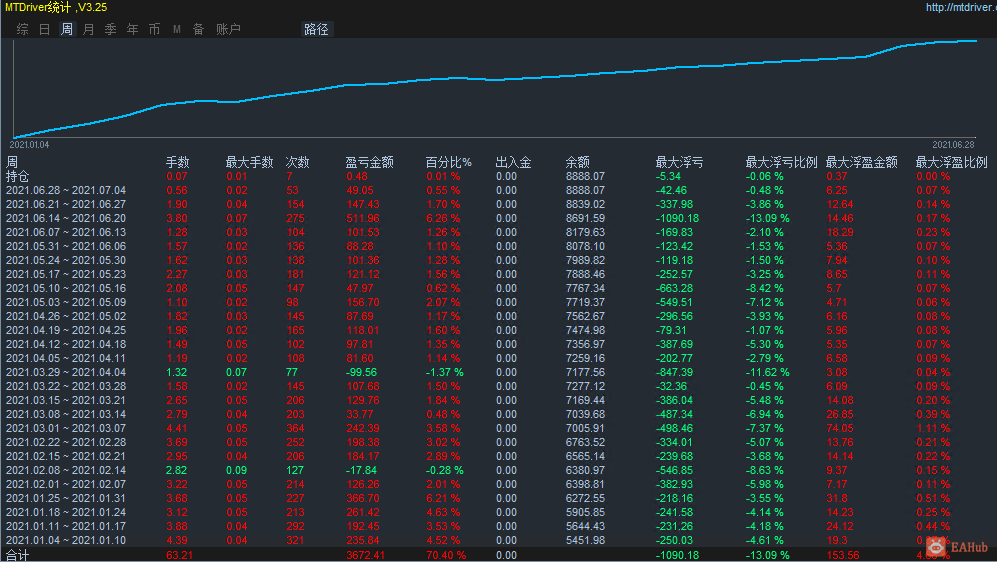
Task: Open the 年 yearly statistics tab
Action: [132, 29]
